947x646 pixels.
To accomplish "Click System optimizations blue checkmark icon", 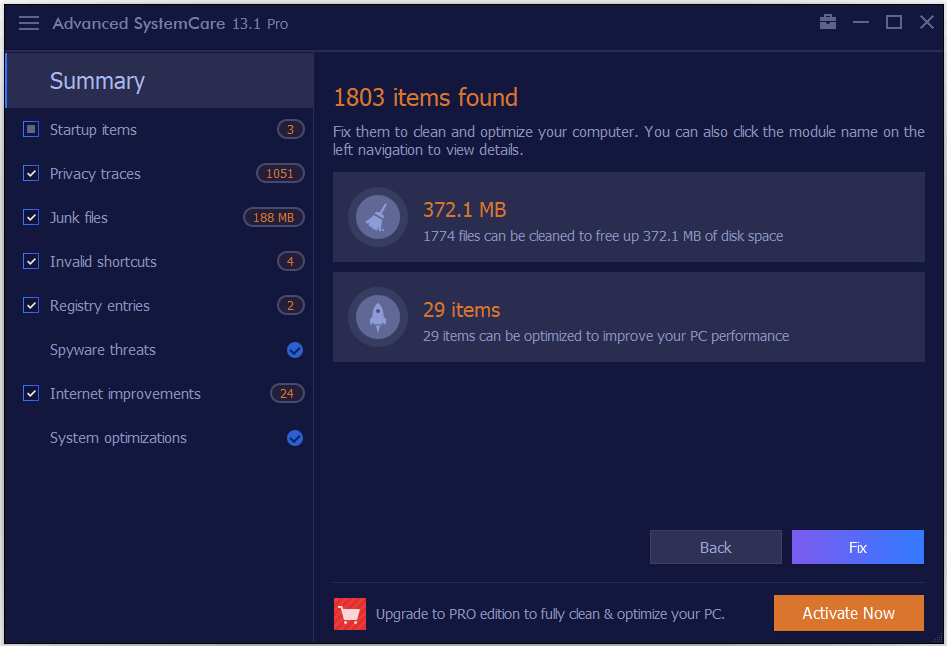I will click(x=295, y=438).
